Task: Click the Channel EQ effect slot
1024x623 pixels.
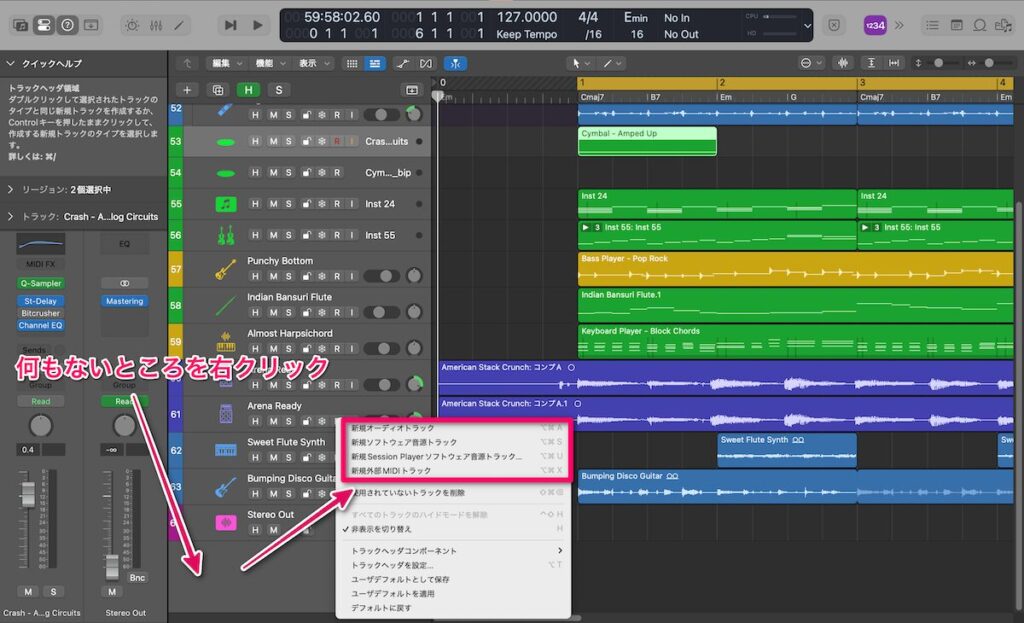Action: 40,325
